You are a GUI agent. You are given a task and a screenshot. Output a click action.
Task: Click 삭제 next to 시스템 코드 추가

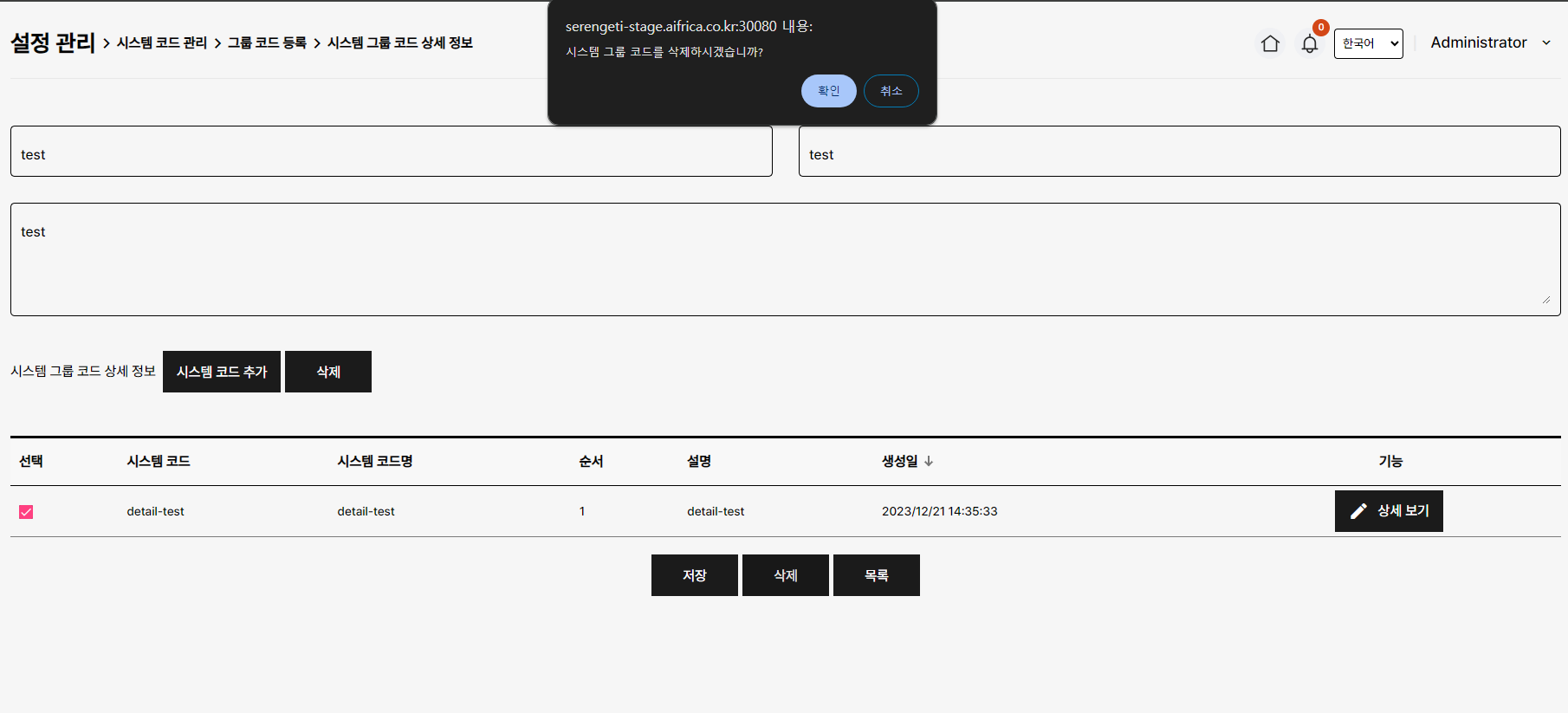(x=328, y=372)
